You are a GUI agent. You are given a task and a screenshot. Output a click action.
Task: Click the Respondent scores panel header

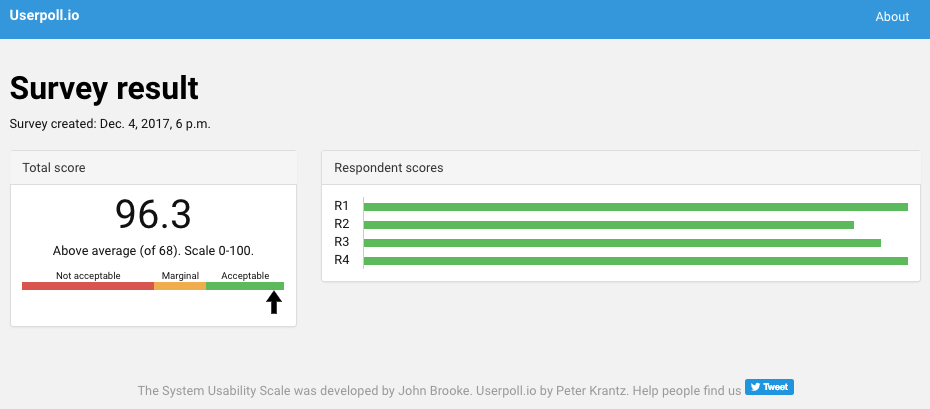tap(621, 168)
